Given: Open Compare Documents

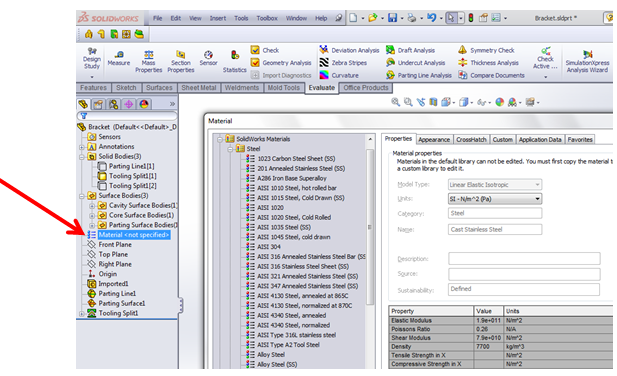Looking at the screenshot, I should [x=491, y=75].
